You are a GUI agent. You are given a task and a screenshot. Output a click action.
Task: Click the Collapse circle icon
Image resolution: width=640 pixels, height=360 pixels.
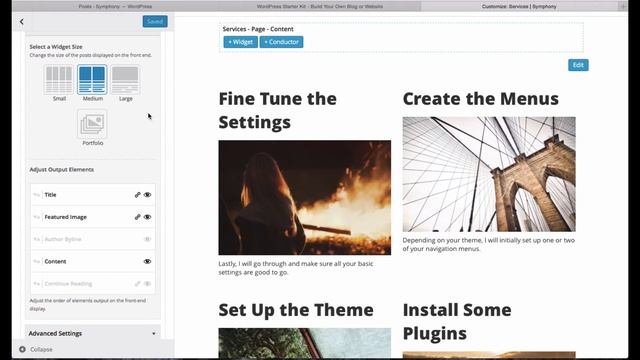tap(22, 349)
